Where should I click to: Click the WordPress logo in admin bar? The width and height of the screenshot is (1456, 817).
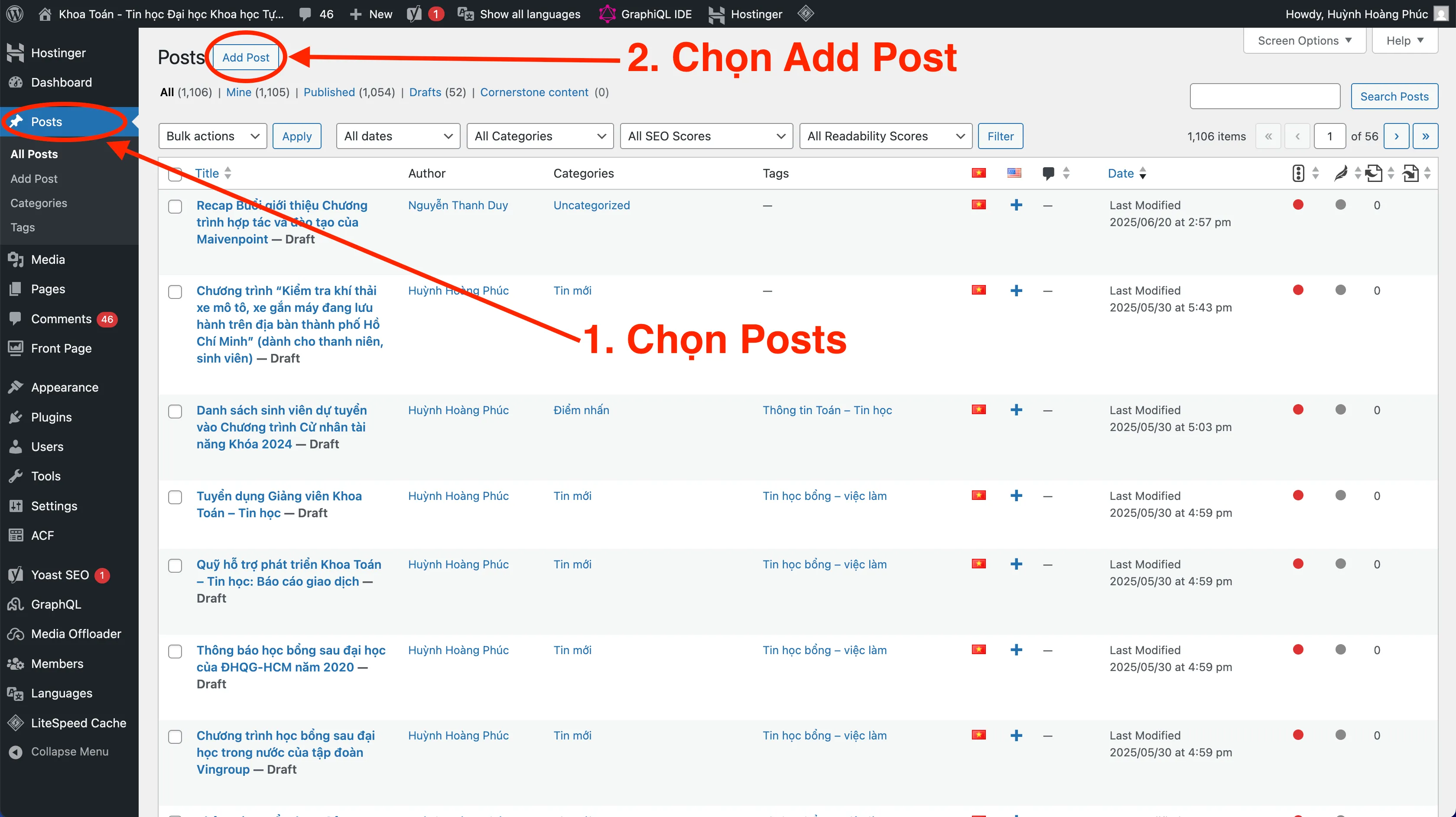click(x=15, y=13)
